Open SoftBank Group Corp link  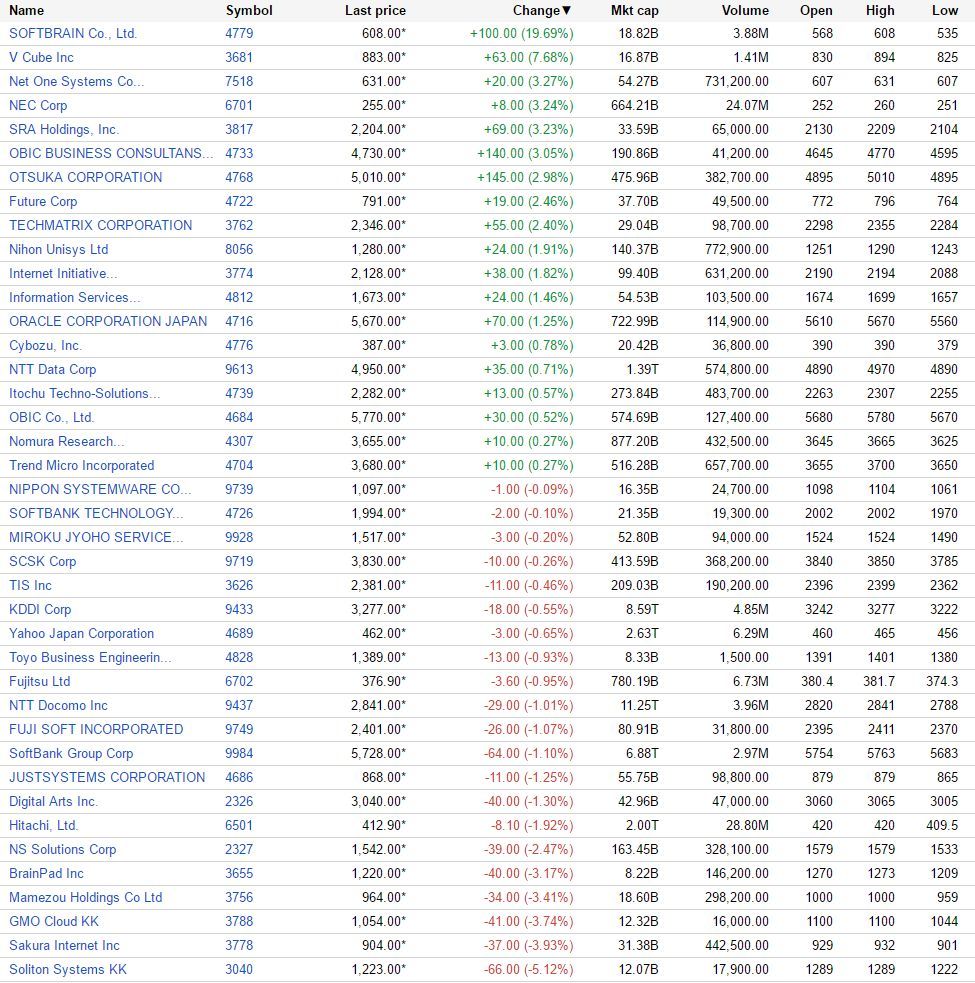click(71, 754)
